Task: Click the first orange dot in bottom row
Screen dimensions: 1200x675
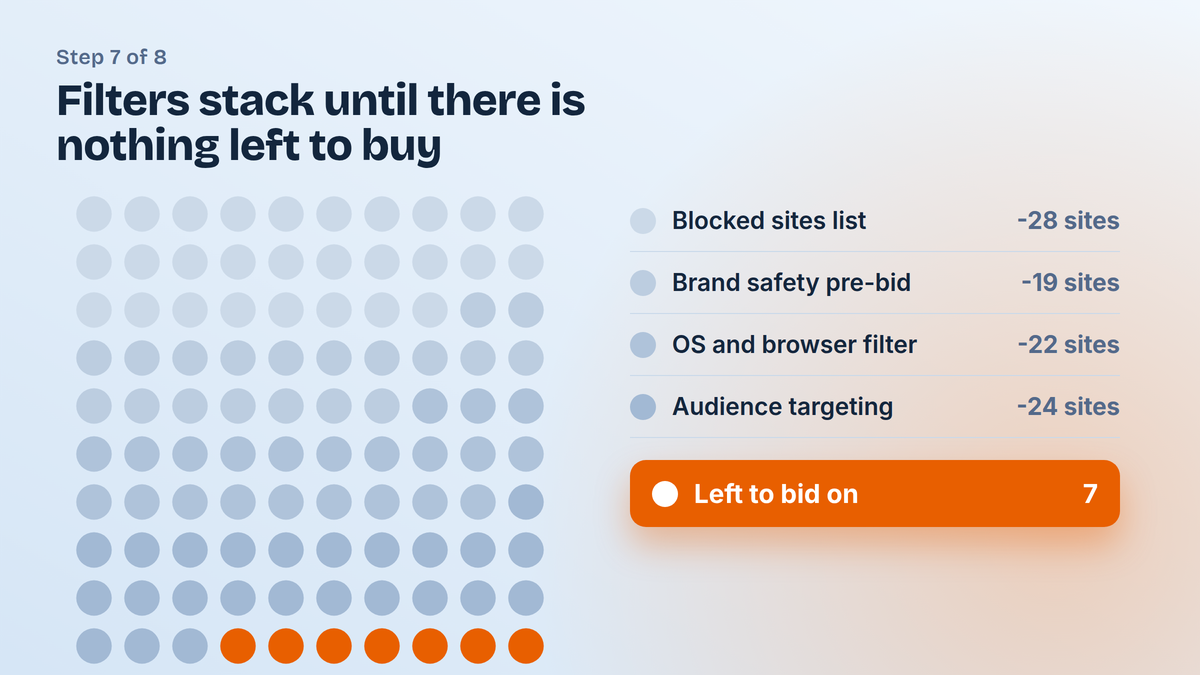Action: (x=238, y=646)
